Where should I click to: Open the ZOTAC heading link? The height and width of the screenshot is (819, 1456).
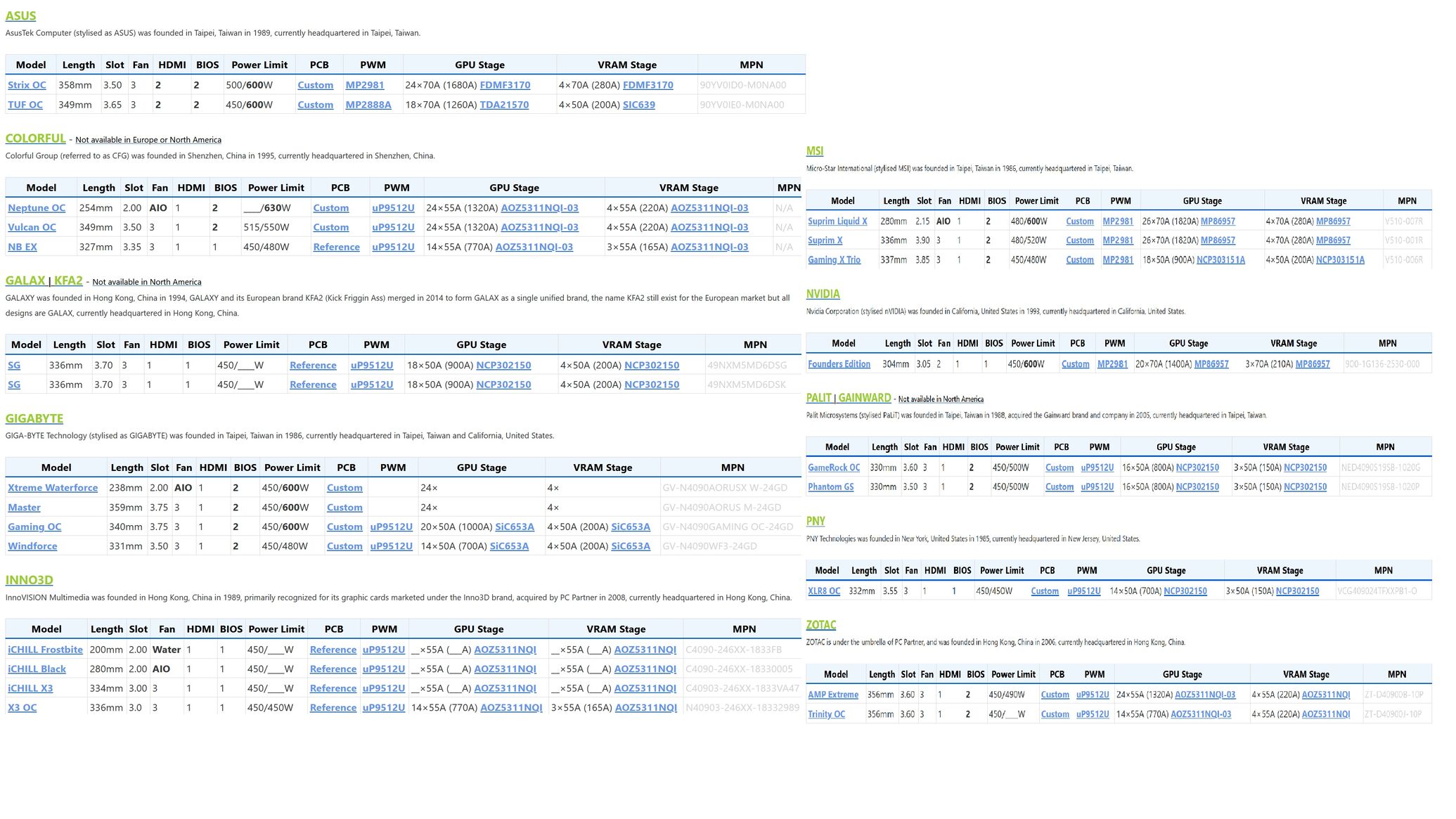pyautogui.click(x=821, y=625)
